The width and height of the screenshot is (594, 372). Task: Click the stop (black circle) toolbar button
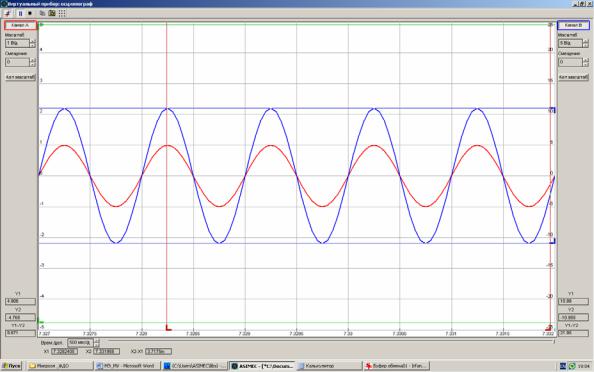(30, 13)
